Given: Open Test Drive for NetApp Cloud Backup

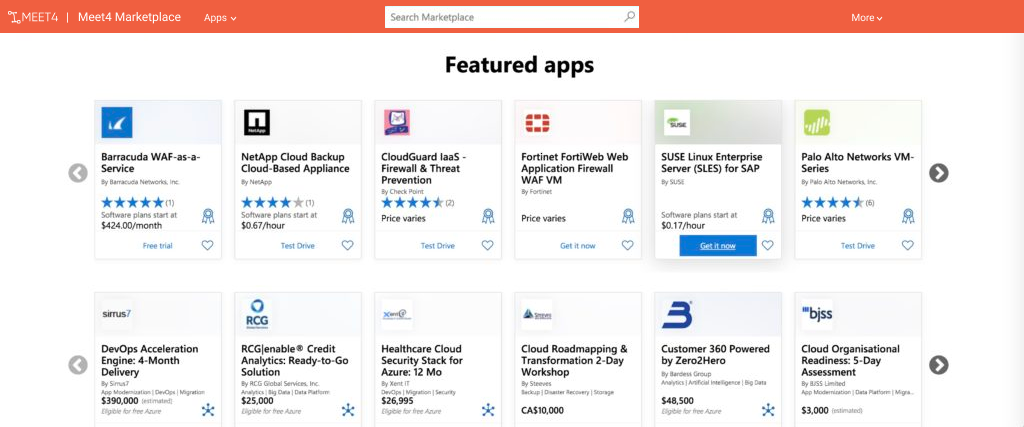Looking at the screenshot, I should [x=298, y=246].
